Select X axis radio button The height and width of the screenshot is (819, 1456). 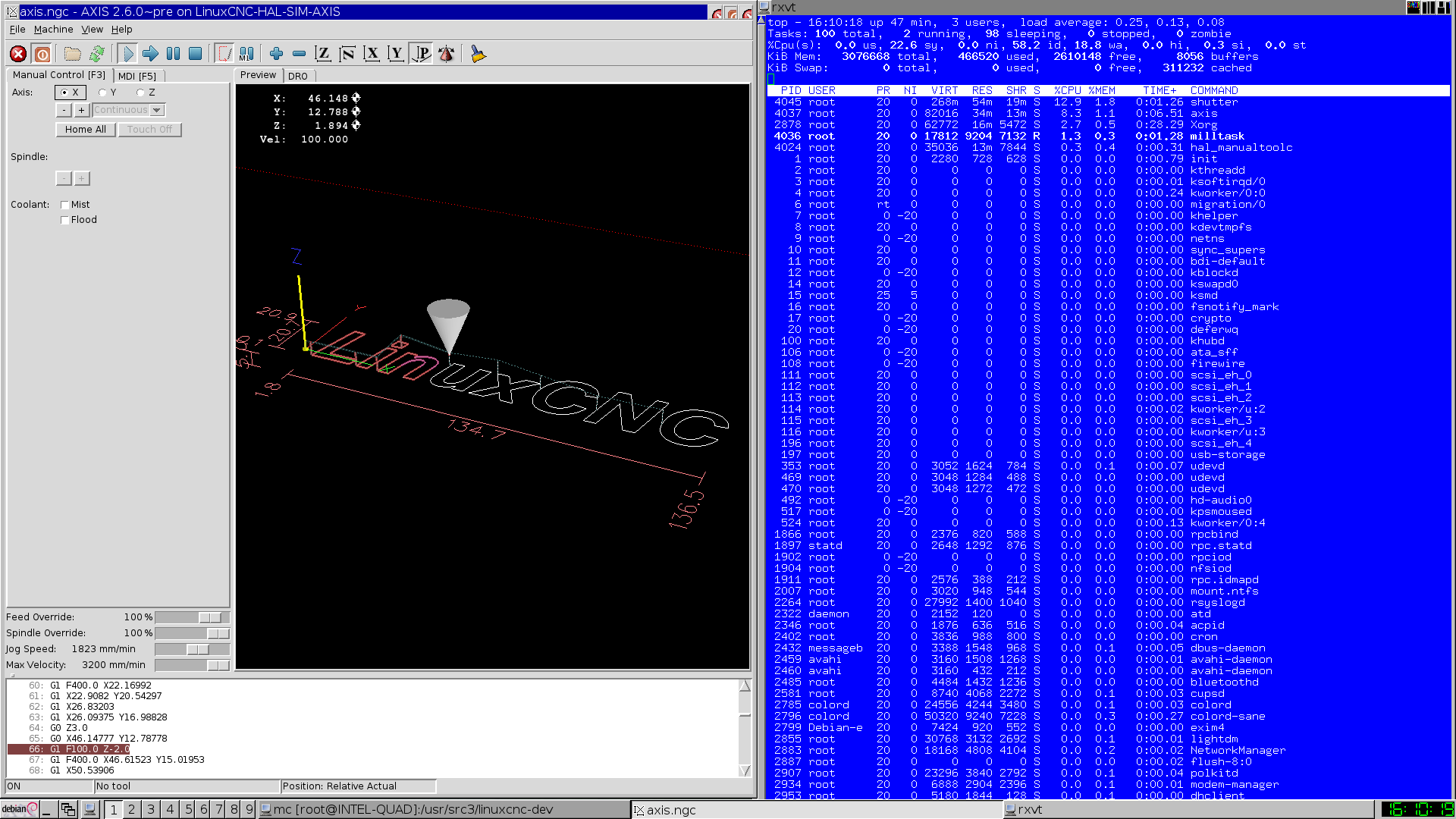pos(70,93)
